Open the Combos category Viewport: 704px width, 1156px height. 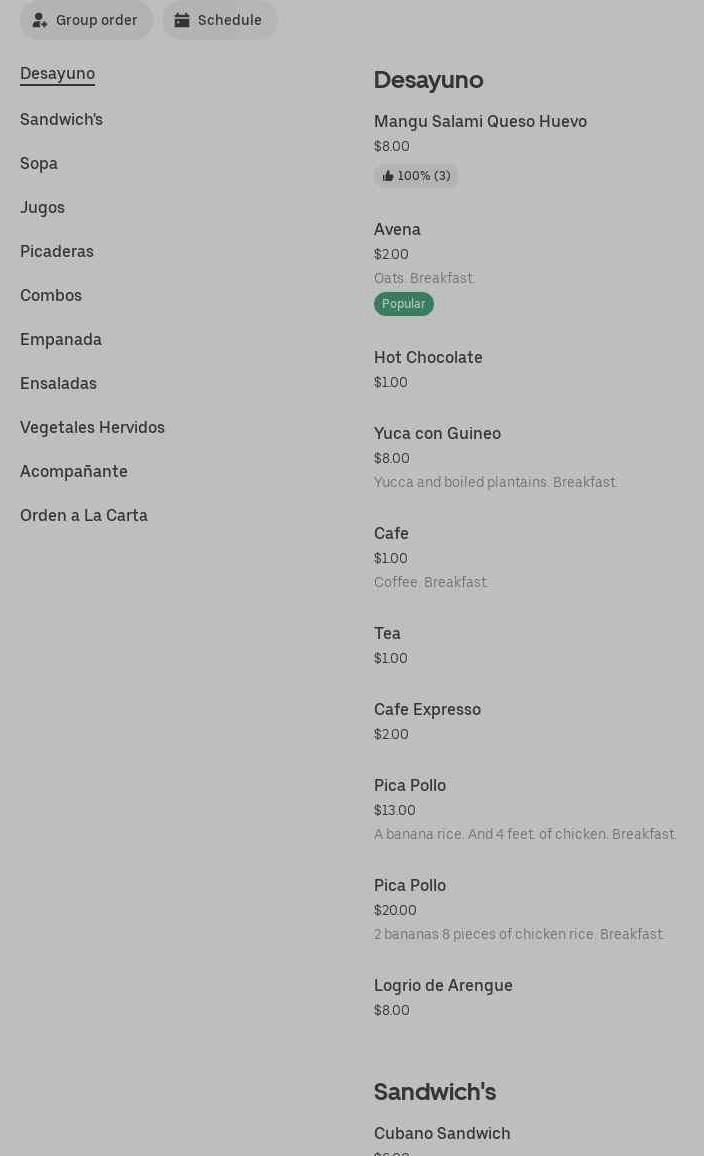(51, 295)
